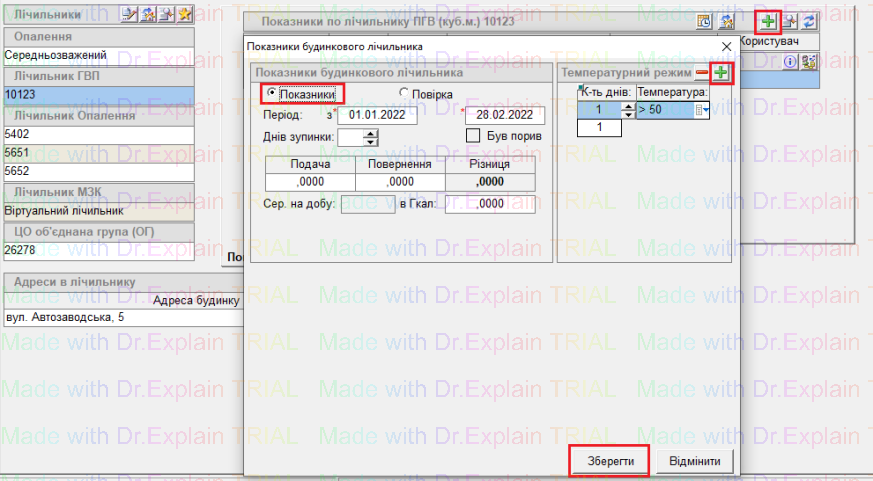Viewport: 873px width, 481px height.
Task: Click the blue info icon under Користувач
Action: pyautogui.click(x=789, y=61)
